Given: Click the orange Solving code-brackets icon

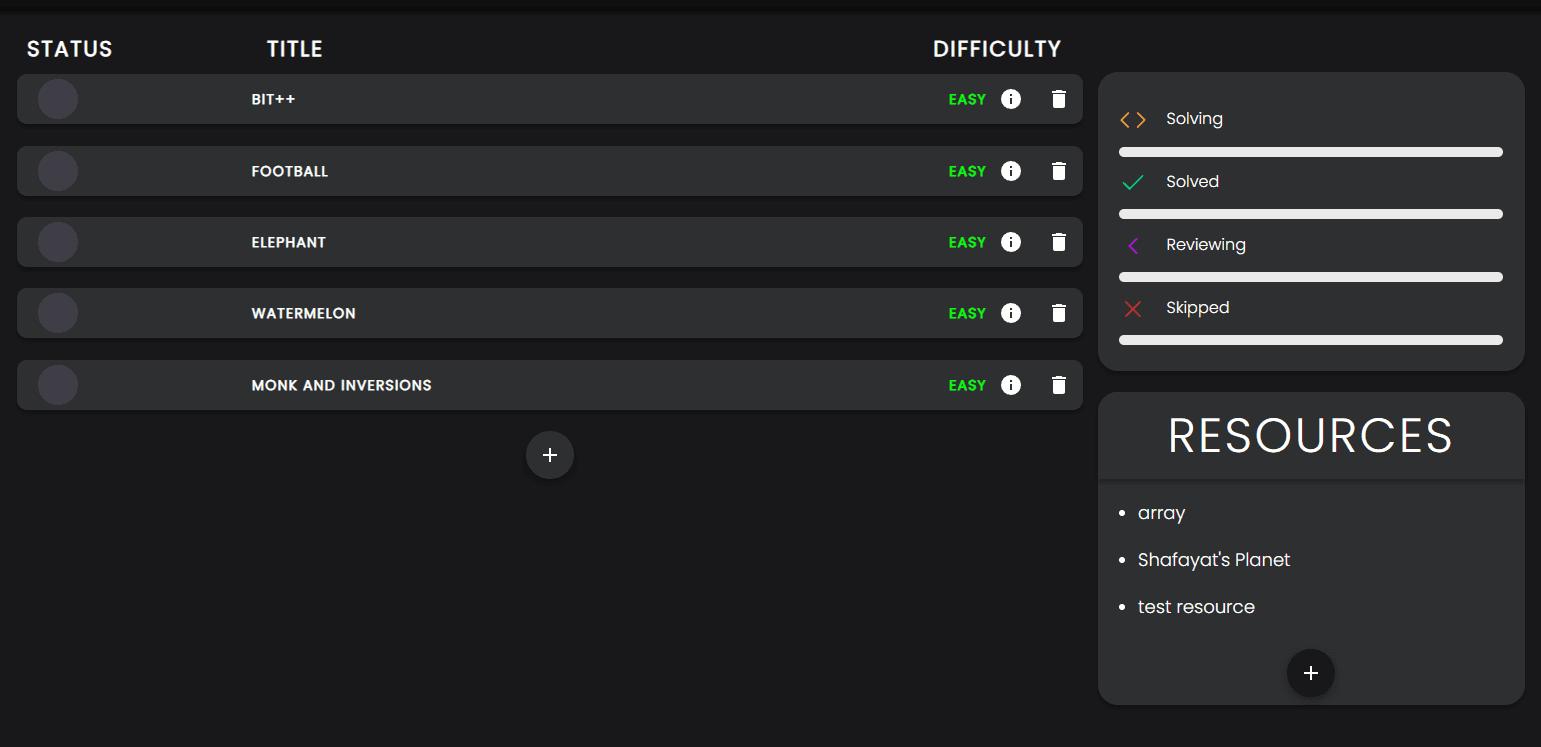Looking at the screenshot, I should coord(1133,120).
